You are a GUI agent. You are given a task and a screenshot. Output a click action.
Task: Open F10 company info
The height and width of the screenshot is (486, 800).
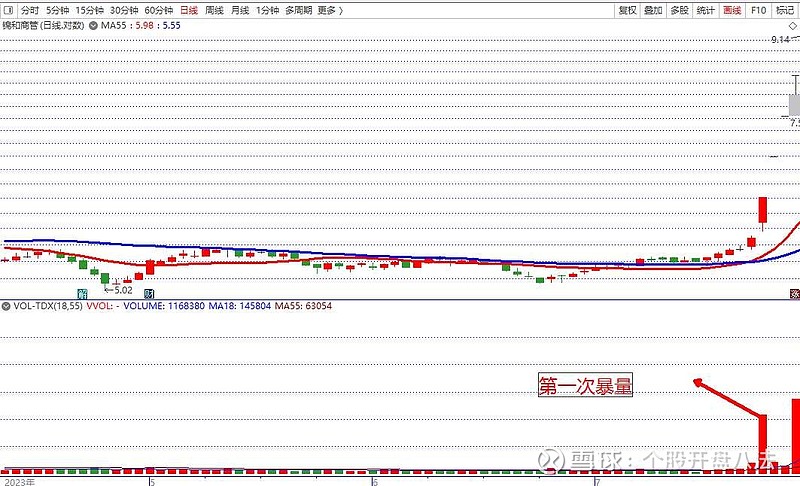758,10
